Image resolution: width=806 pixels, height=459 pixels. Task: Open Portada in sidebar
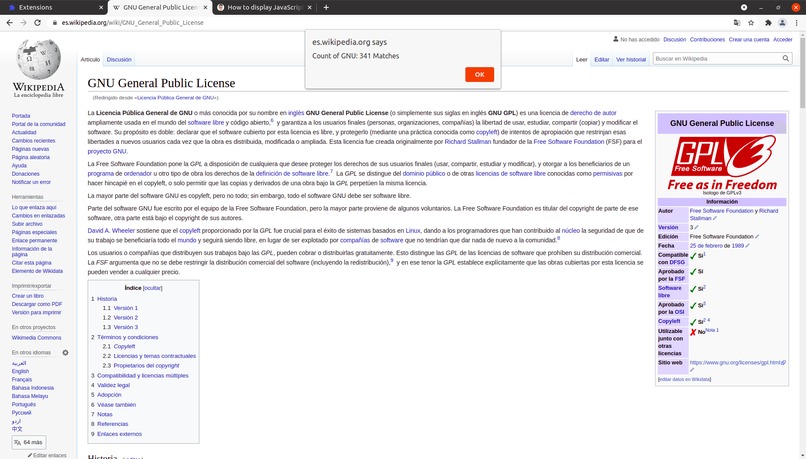pyautogui.click(x=21, y=116)
